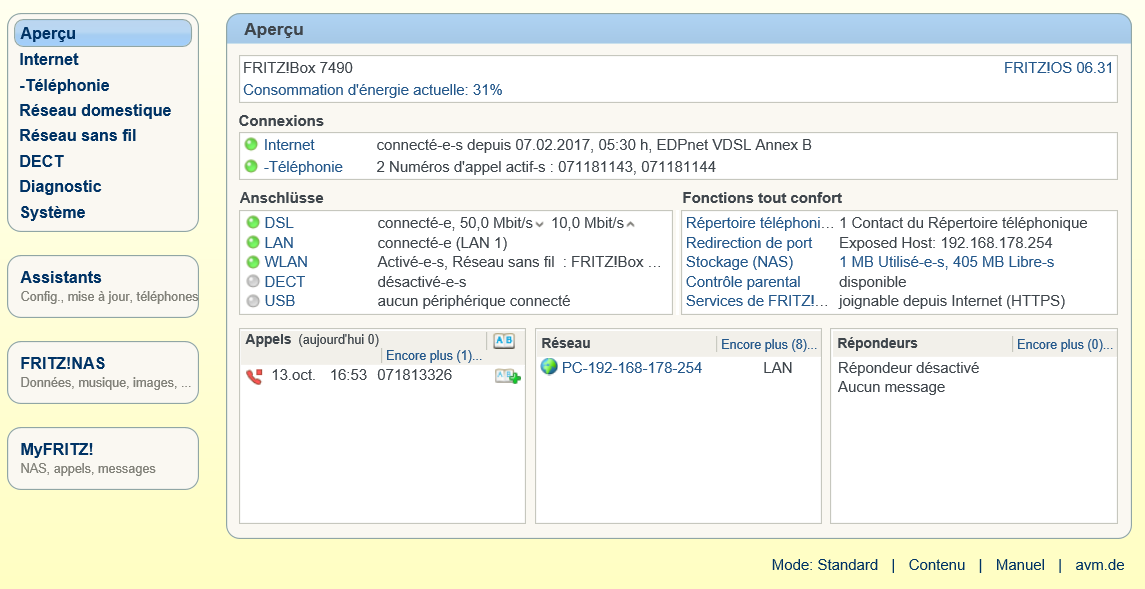Click FRITZ!Box 7490 model name
1145x589 pixels.
[298, 68]
